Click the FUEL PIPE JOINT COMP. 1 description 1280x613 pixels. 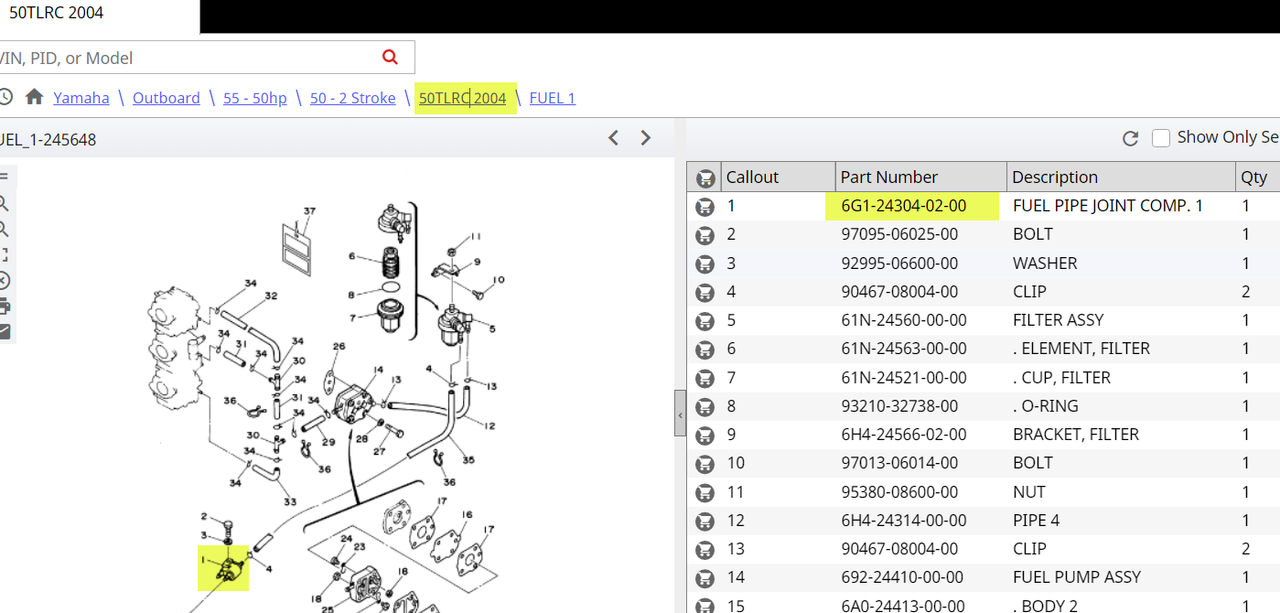click(1108, 206)
